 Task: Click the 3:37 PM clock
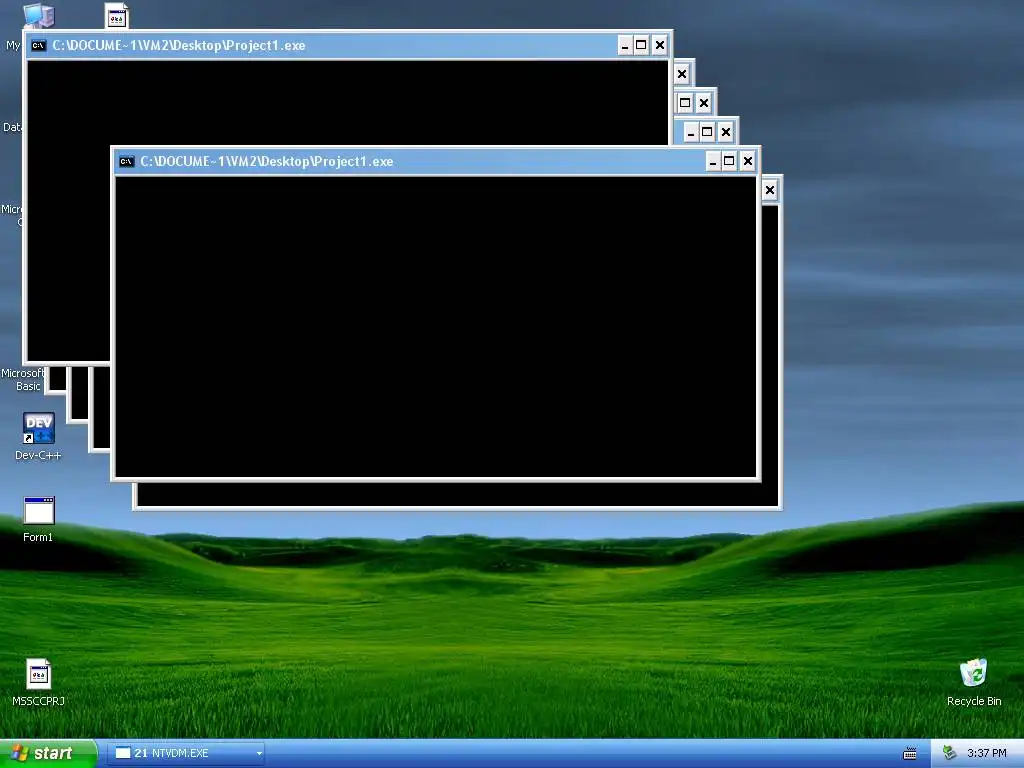click(986, 753)
